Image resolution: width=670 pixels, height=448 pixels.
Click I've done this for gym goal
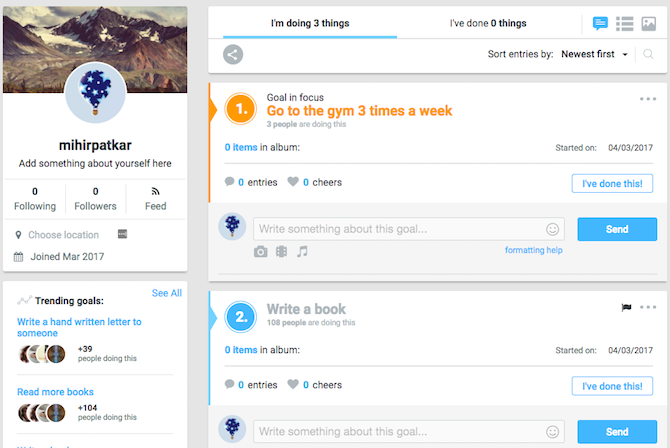coord(612,184)
